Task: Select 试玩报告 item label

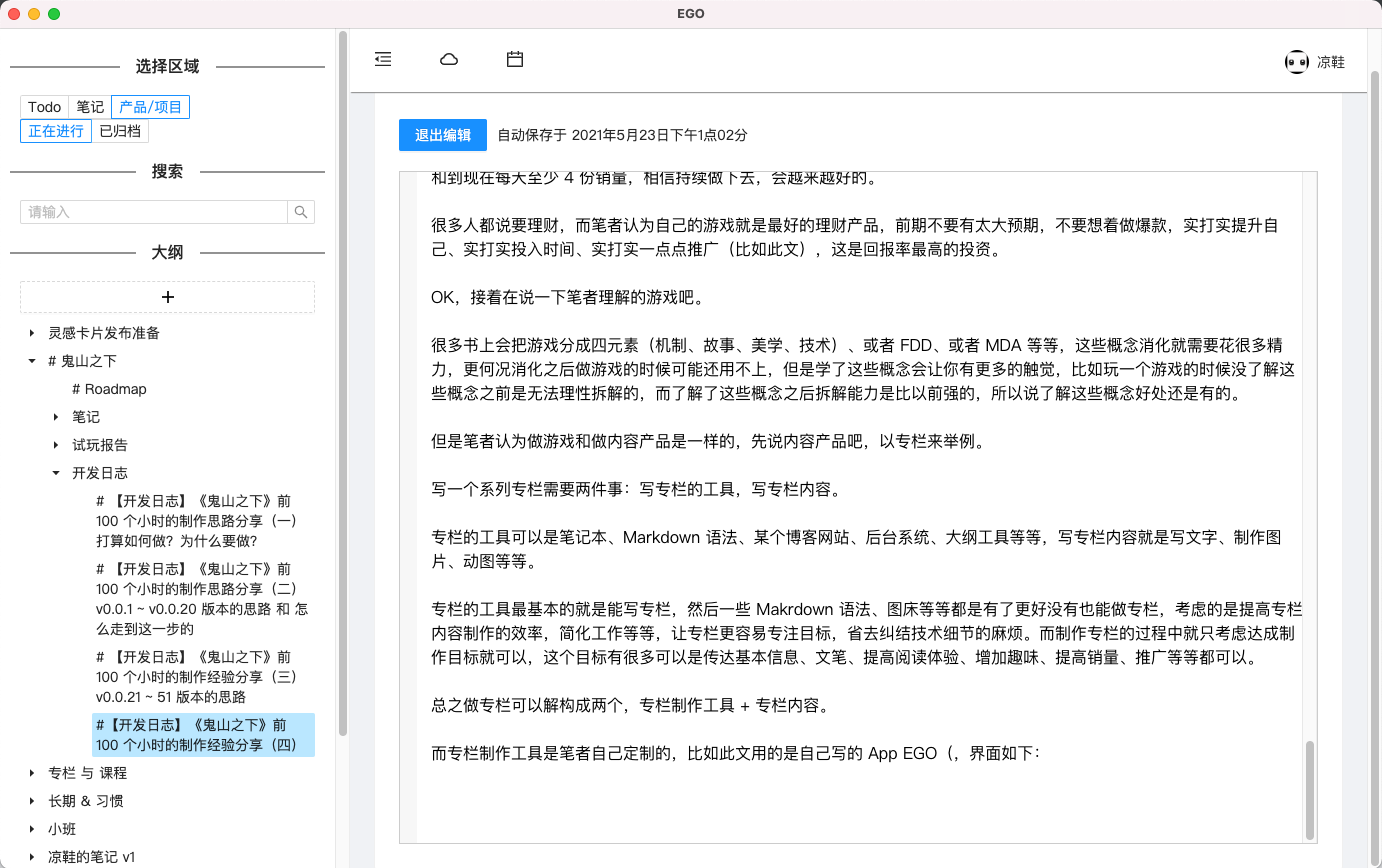Action: tap(100, 445)
